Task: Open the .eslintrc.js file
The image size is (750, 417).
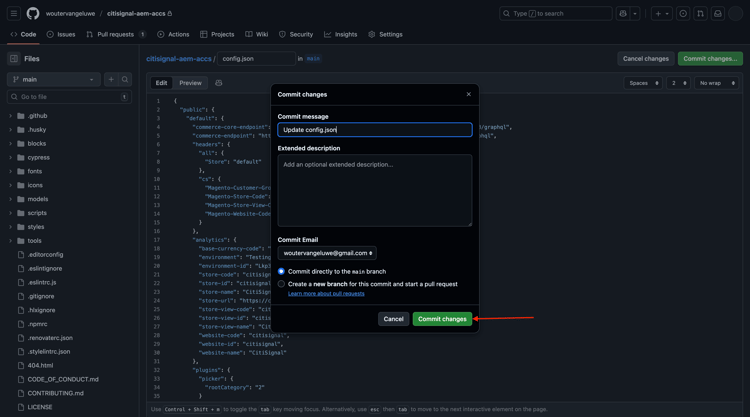Action: [42, 282]
